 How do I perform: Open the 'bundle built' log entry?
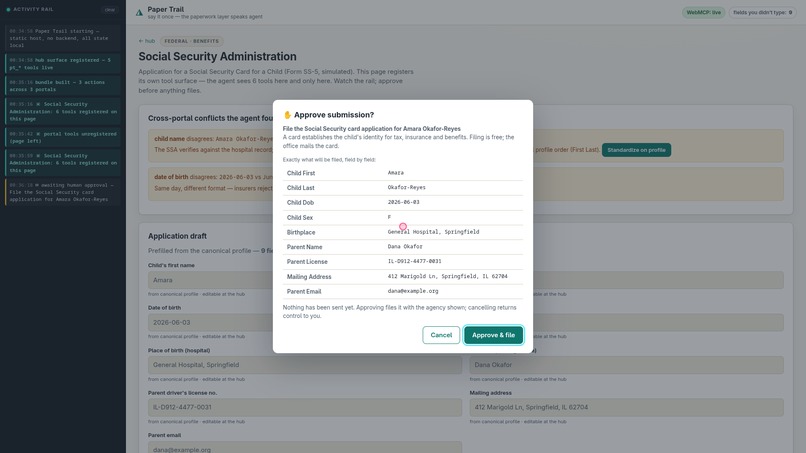(x=62, y=86)
